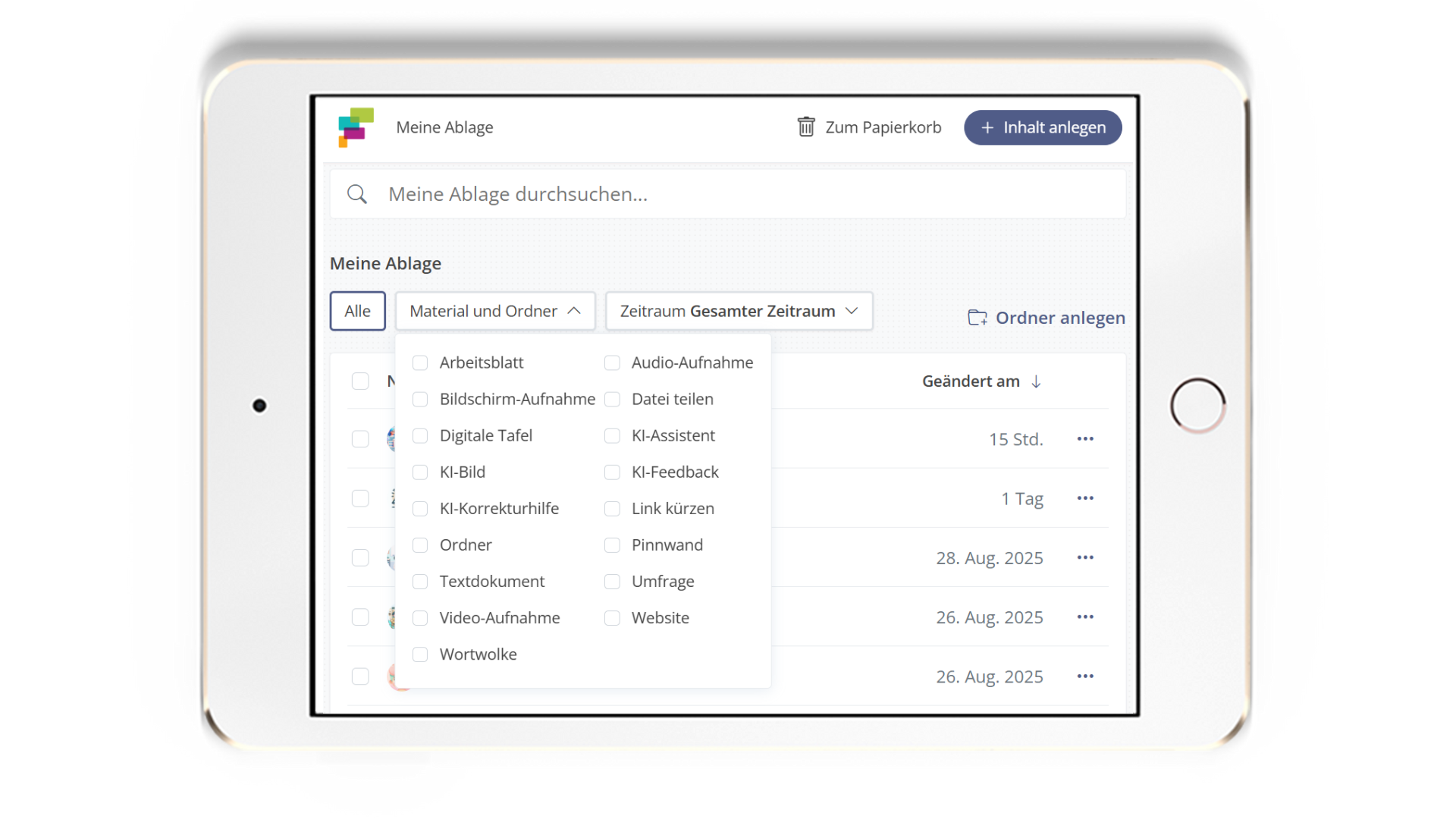Select the Alle filter tab
Viewport: 1456px width, 819px height.
click(357, 311)
